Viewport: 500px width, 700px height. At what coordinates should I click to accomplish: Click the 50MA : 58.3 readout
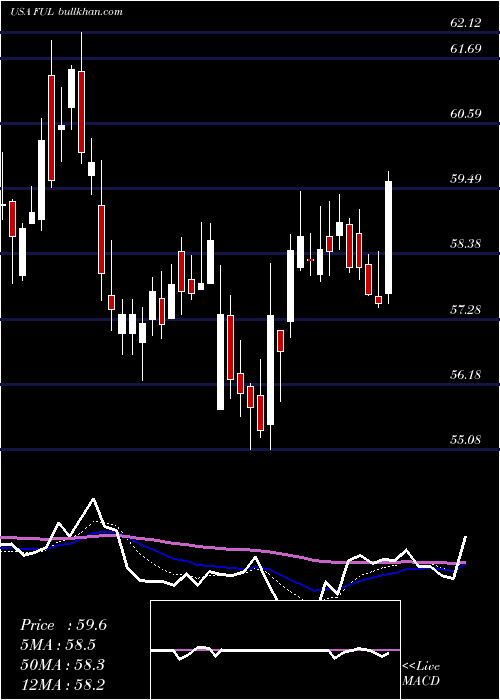[63, 665]
